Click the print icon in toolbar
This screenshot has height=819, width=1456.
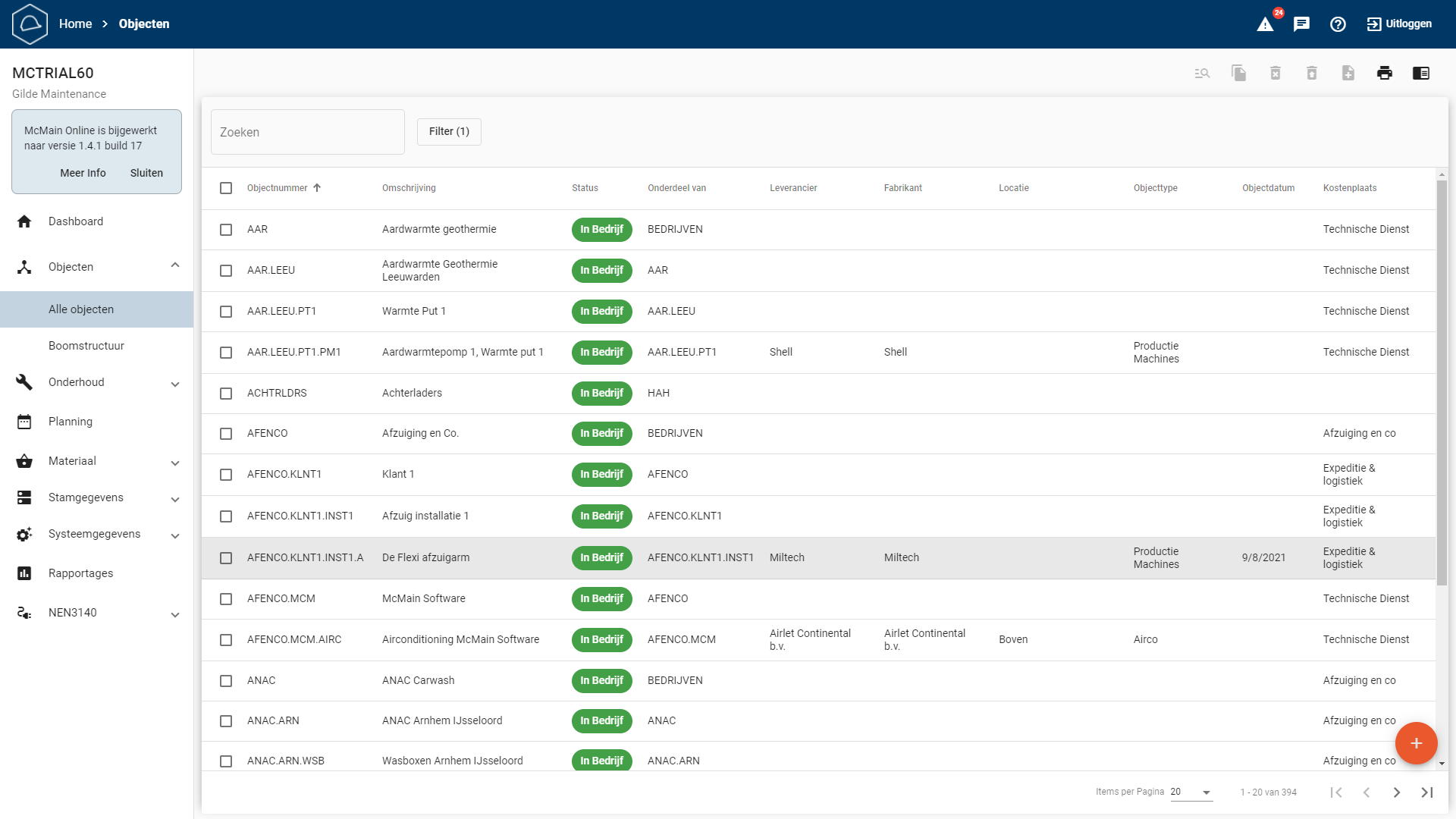point(1384,73)
